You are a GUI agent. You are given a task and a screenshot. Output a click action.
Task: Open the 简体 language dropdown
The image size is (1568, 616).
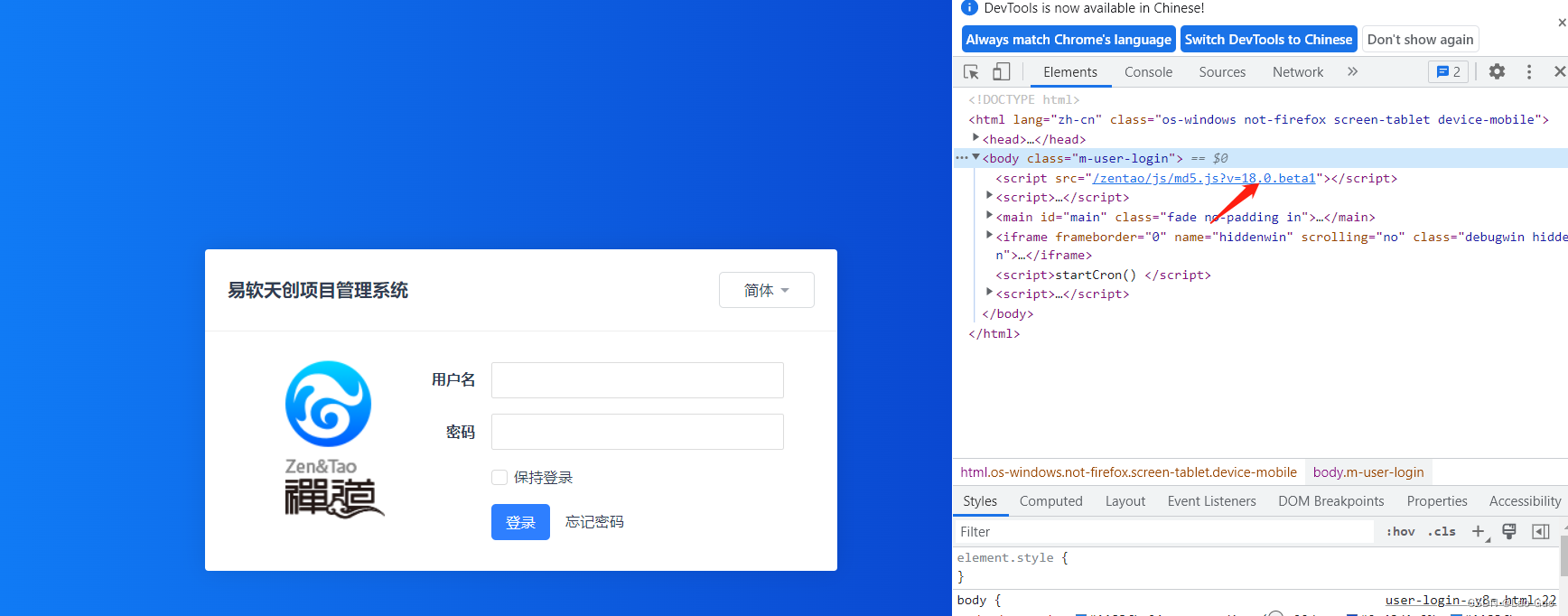[x=766, y=290]
